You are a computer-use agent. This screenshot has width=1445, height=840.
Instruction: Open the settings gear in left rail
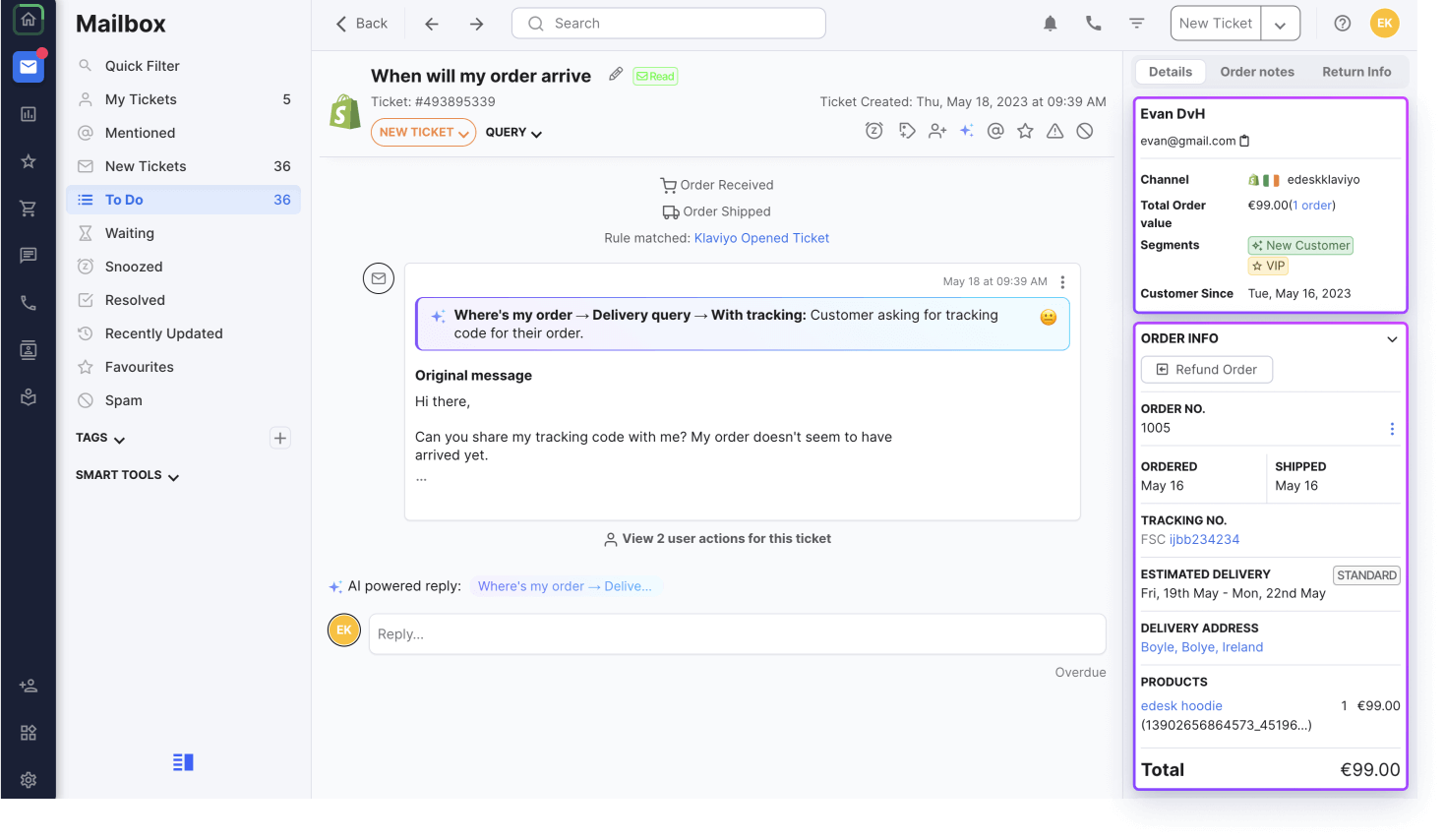click(28, 780)
